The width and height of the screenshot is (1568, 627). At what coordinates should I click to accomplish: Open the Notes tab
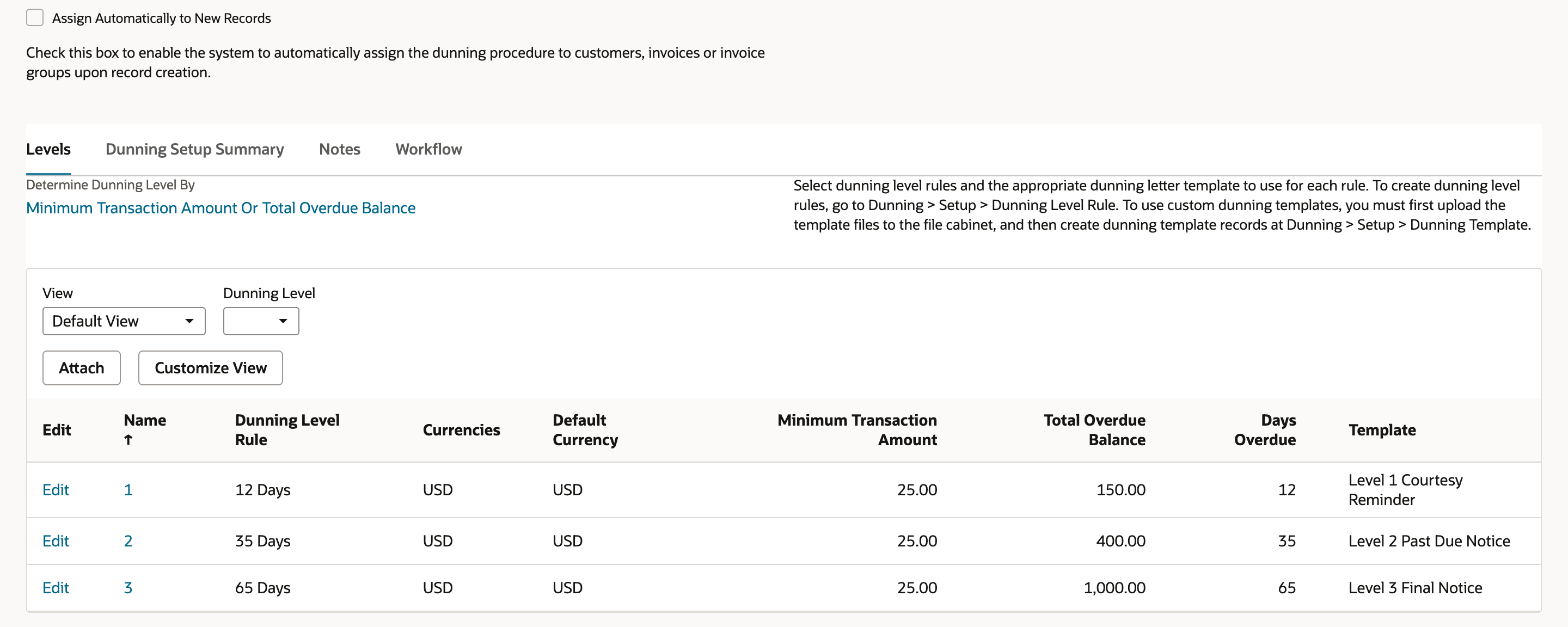(x=340, y=149)
